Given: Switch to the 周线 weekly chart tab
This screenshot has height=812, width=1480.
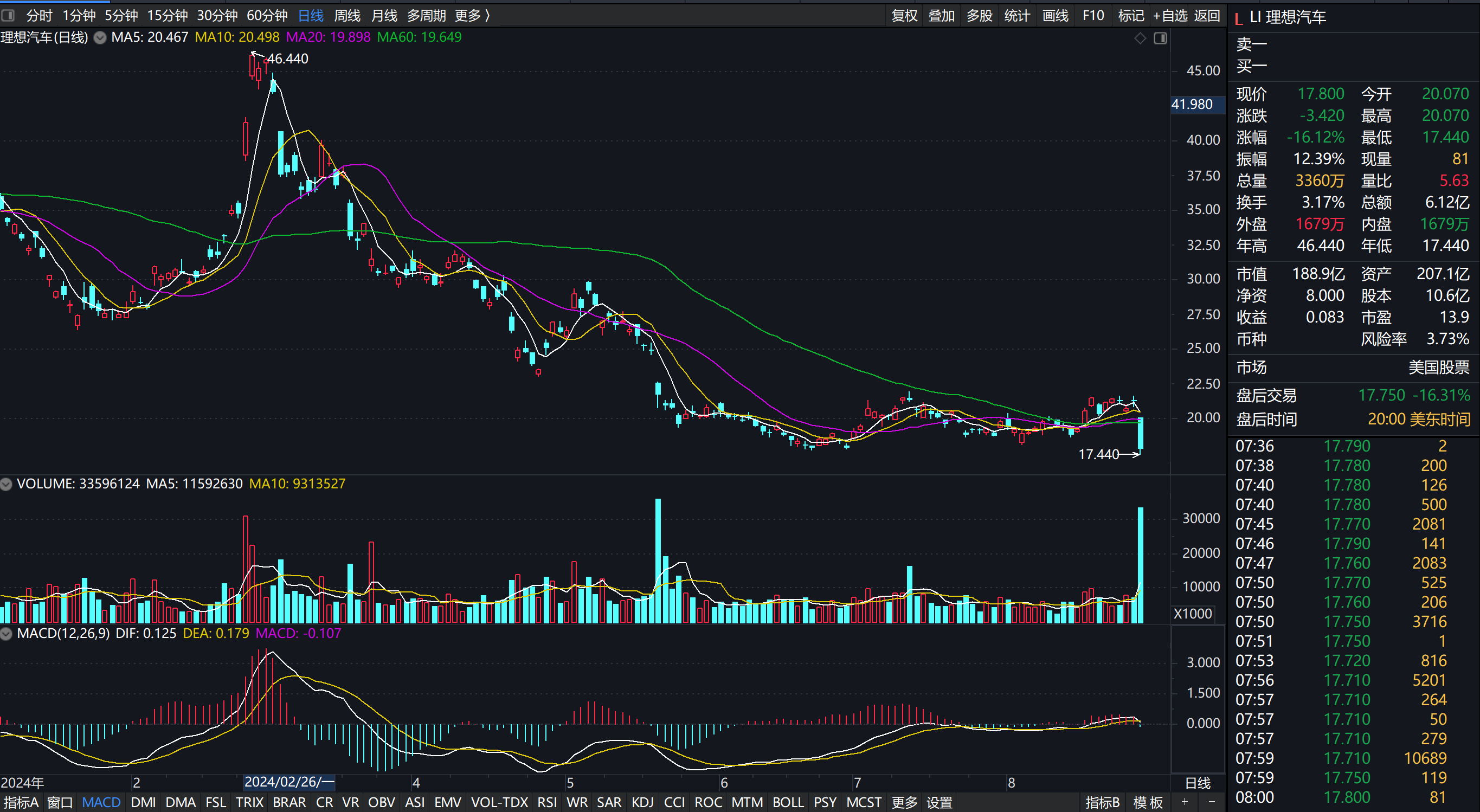Looking at the screenshot, I should 347,16.
